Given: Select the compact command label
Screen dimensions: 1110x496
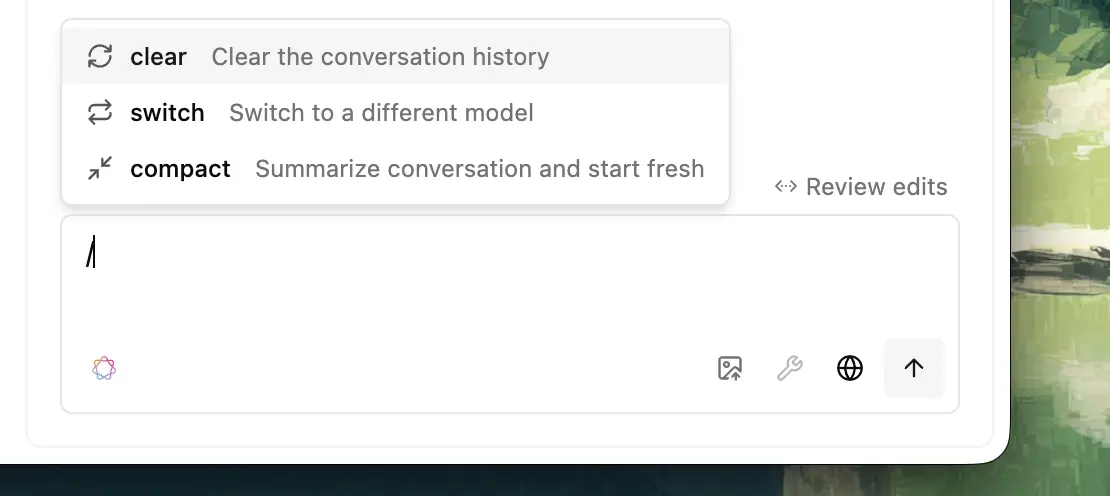Looking at the screenshot, I should click(x=181, y=169).
